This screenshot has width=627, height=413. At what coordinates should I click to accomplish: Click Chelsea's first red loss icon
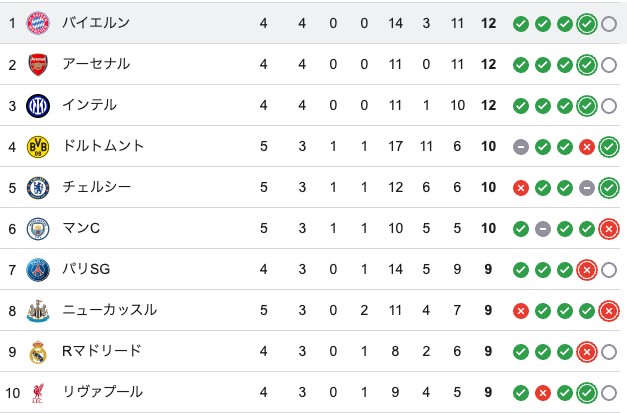[521, 188]
